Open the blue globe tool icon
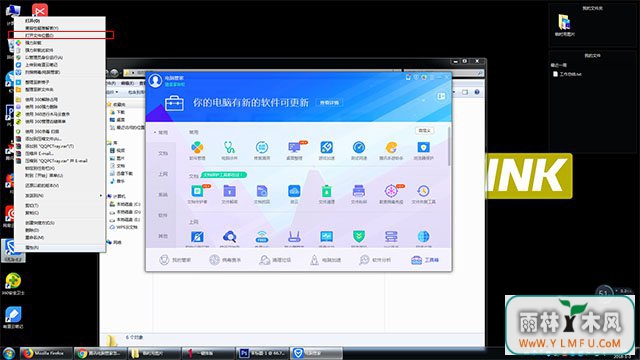This screenshot has height=360, width=640. (423, 237)
